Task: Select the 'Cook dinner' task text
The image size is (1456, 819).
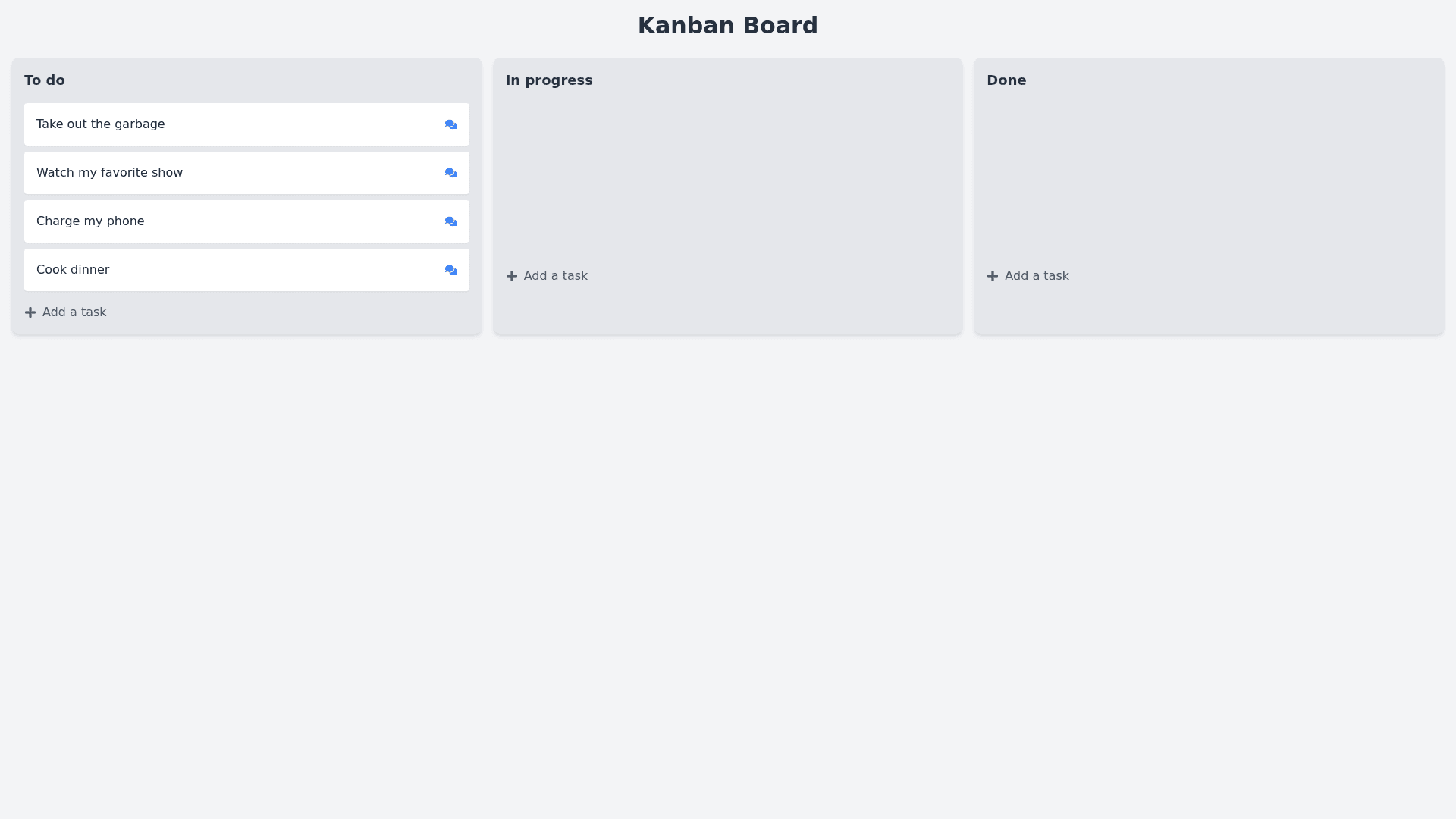Action: [x=73, y=270]
